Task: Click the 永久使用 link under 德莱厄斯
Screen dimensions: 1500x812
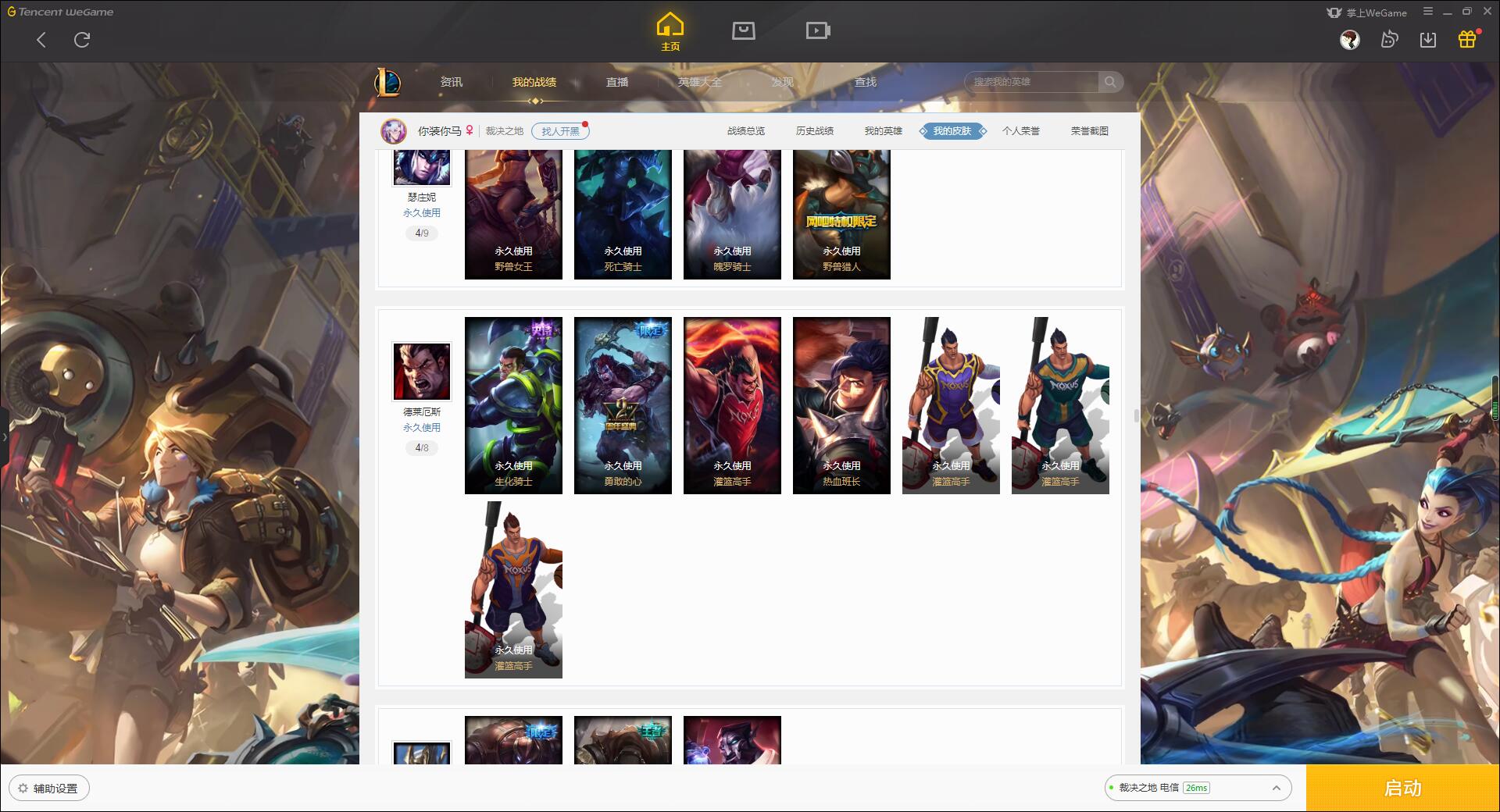Action: click(422, 428)
